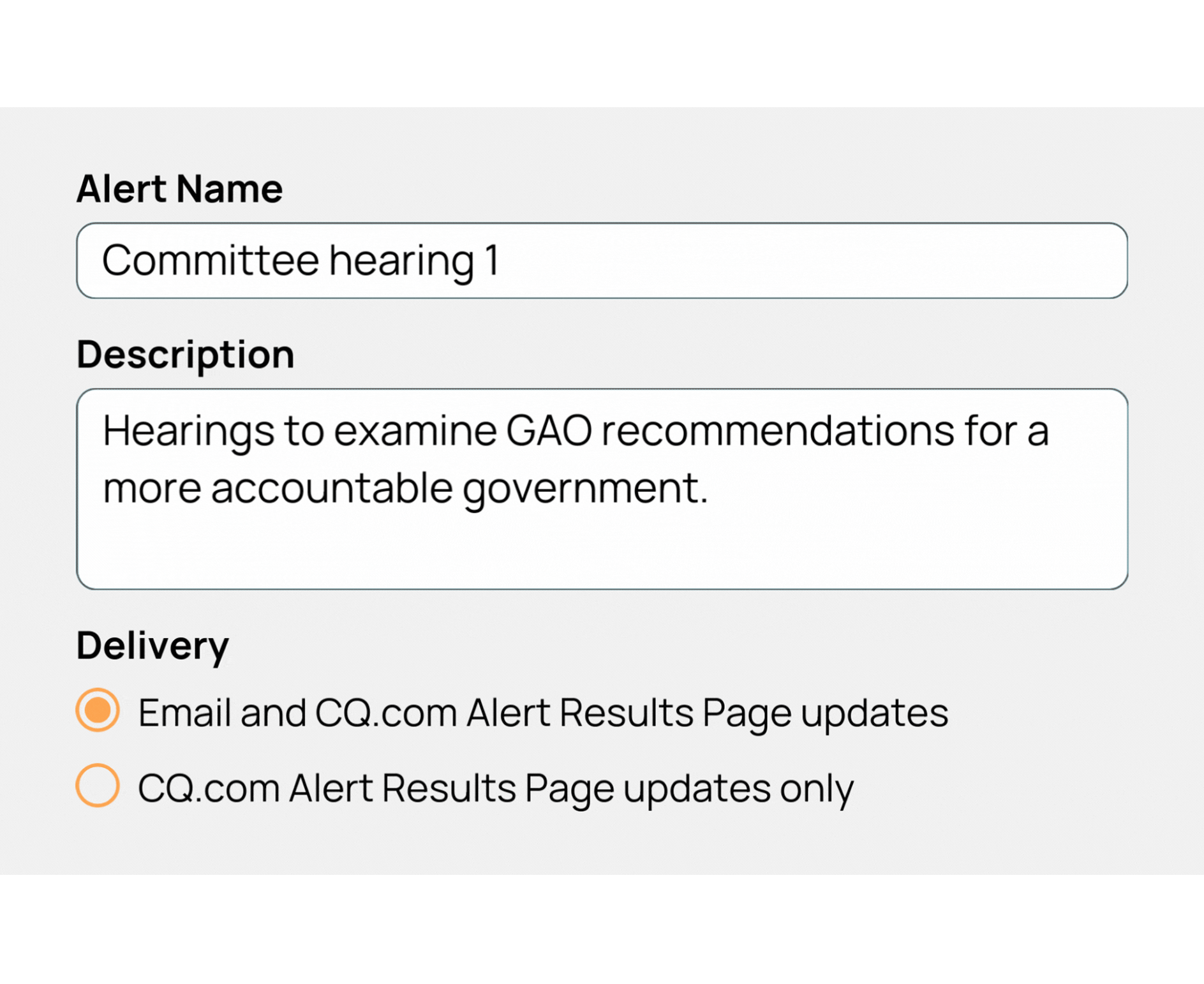Click the text label "Email and CQ.com Alert Results Page updates"
The image size is (1204, 984).
pyautogui.click(x=542, y=713)
